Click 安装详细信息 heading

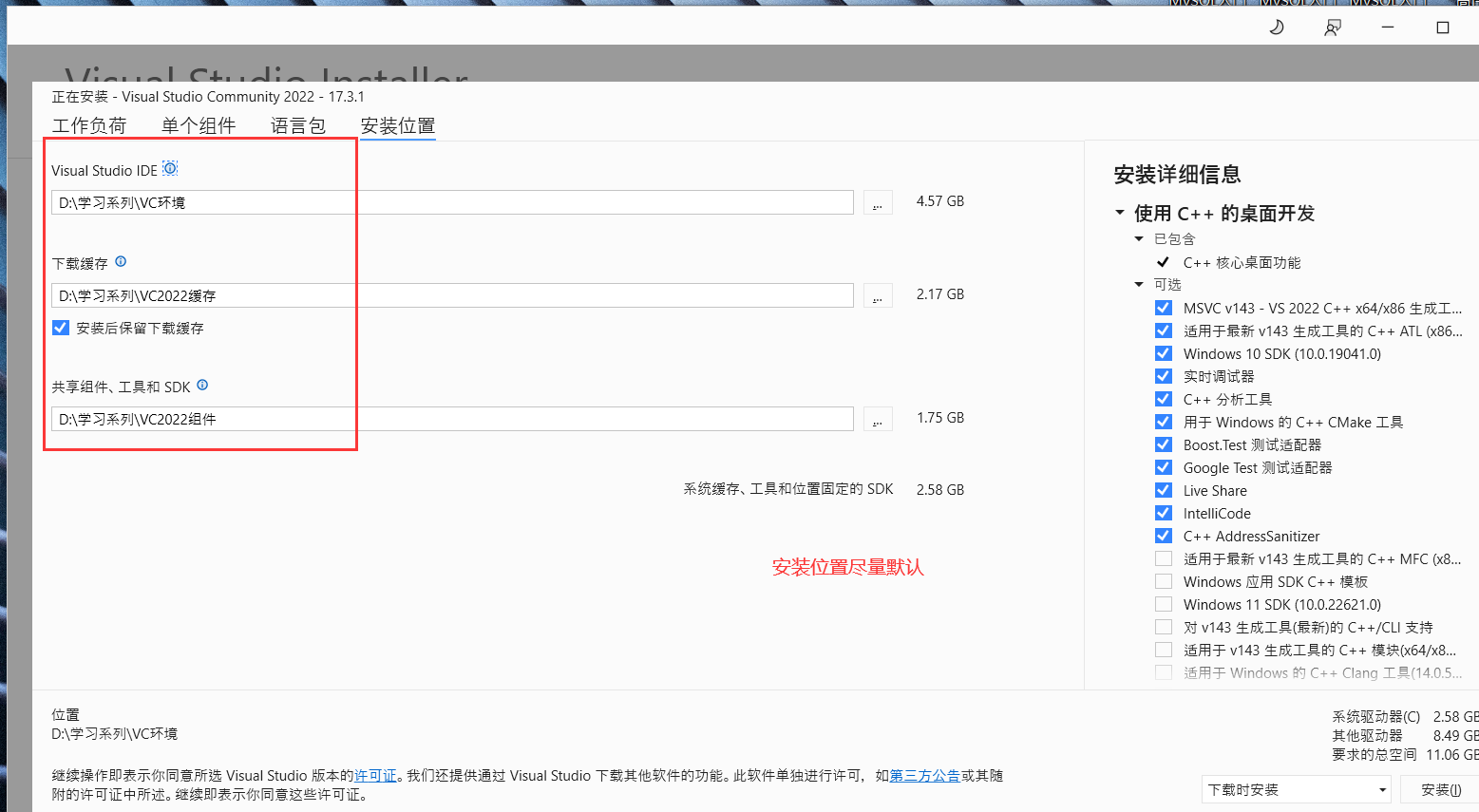pos(1177,174)
